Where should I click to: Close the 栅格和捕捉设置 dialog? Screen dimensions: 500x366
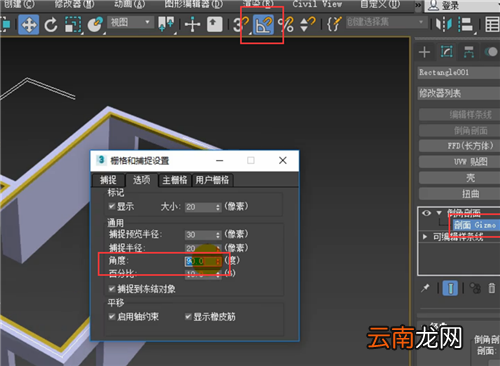283,160
